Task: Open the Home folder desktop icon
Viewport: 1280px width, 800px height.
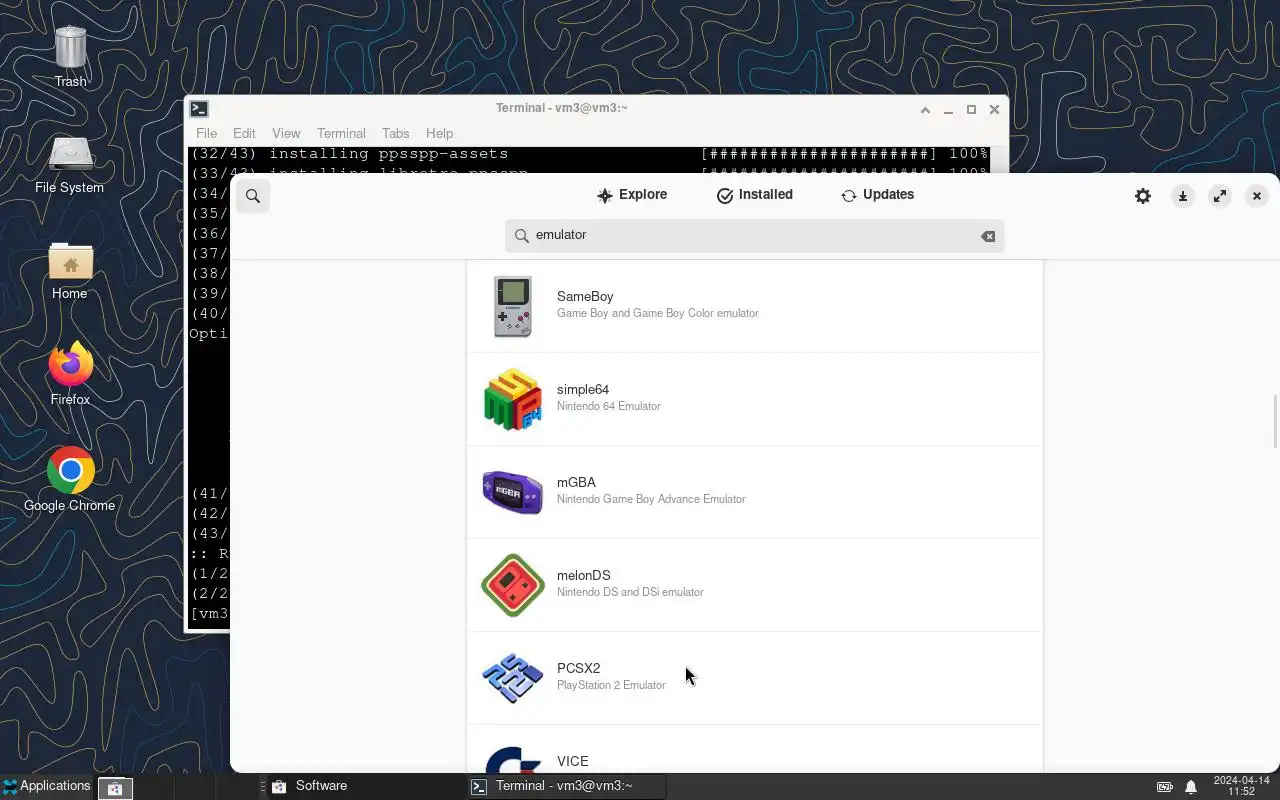Action: tap(69, 270)
